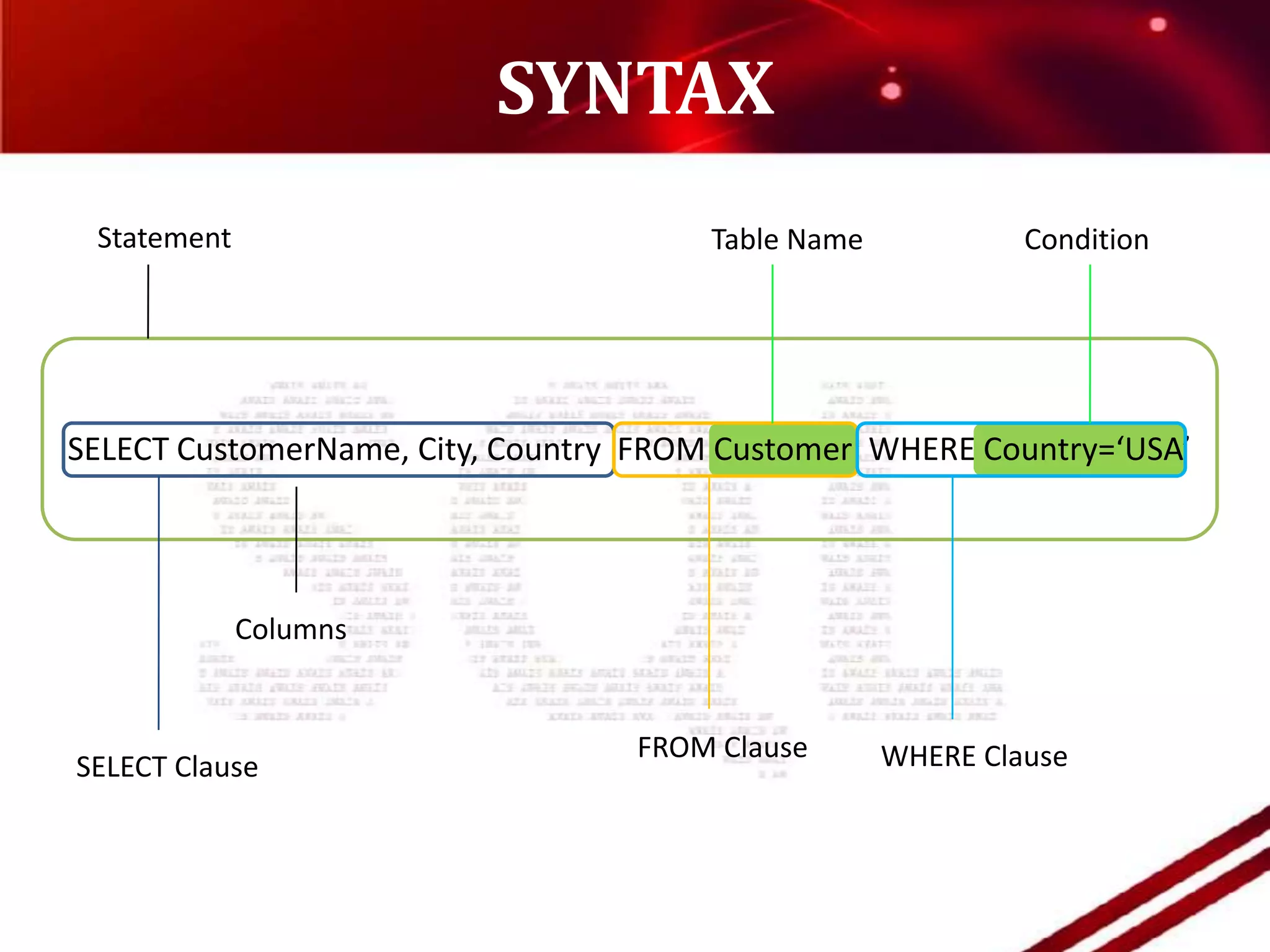Image resolution: width=1270 pixels, height=952 pixels.
Task: Click the SYNTAX slide title
Action: (635, 89)
